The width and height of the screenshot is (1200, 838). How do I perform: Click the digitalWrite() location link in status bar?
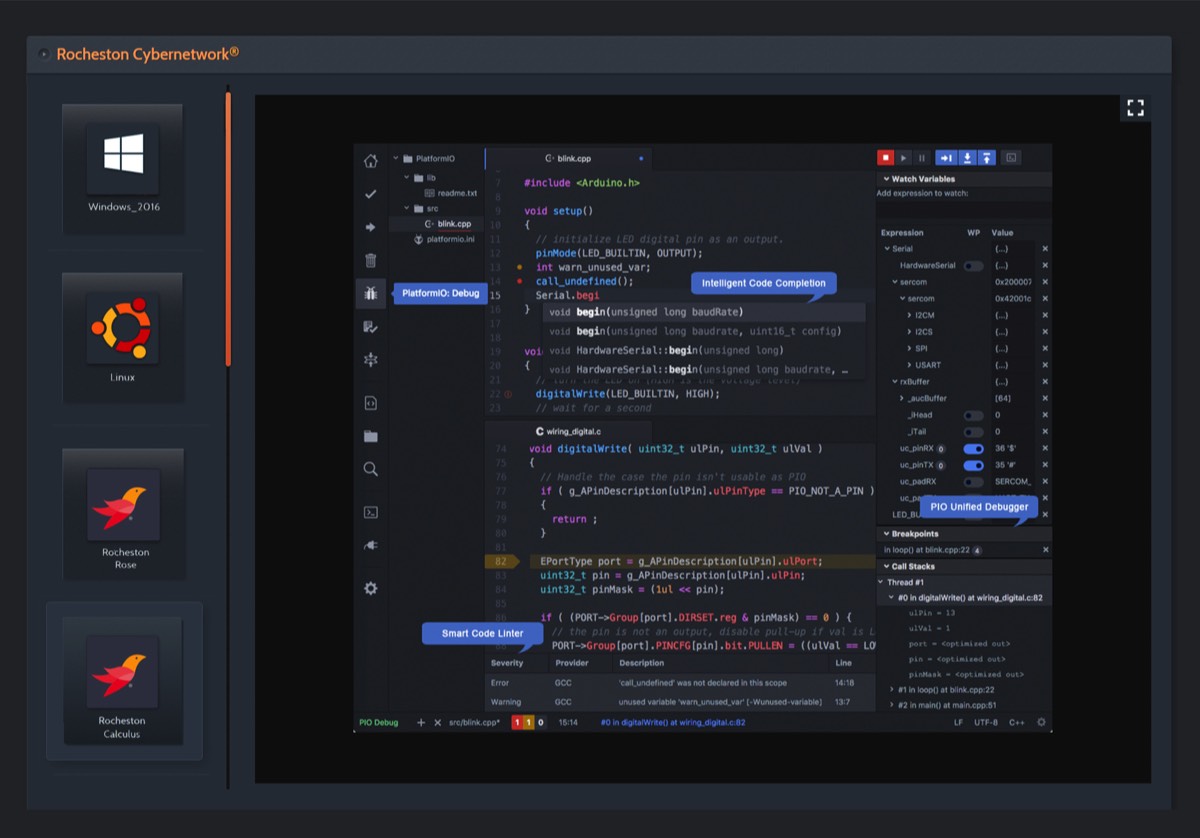[x=673, y=722]
